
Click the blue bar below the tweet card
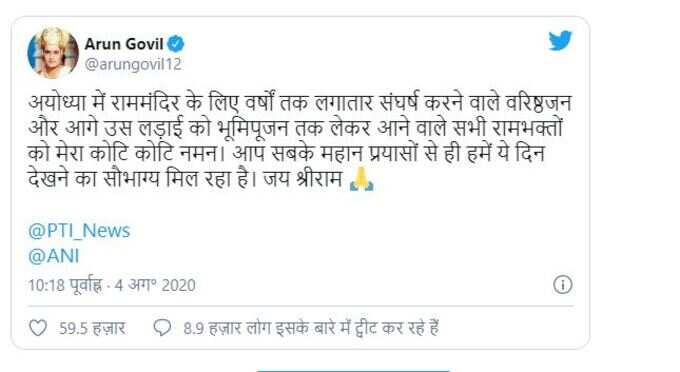(x=353, y=370)
